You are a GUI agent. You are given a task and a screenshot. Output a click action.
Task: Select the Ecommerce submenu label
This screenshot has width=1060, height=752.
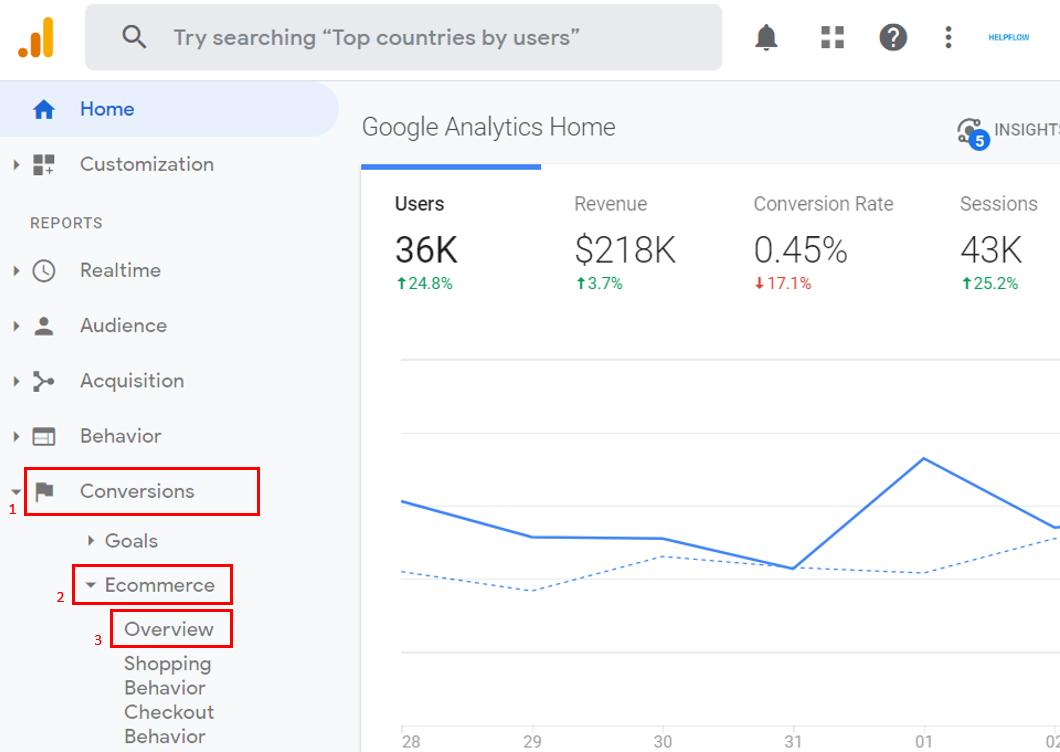pyautogui.click(x=160, y=585)
